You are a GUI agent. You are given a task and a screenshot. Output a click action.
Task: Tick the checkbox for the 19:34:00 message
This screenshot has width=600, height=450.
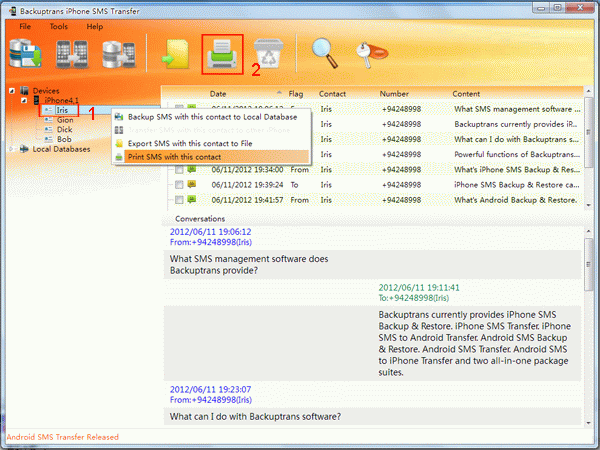(179, 170)
